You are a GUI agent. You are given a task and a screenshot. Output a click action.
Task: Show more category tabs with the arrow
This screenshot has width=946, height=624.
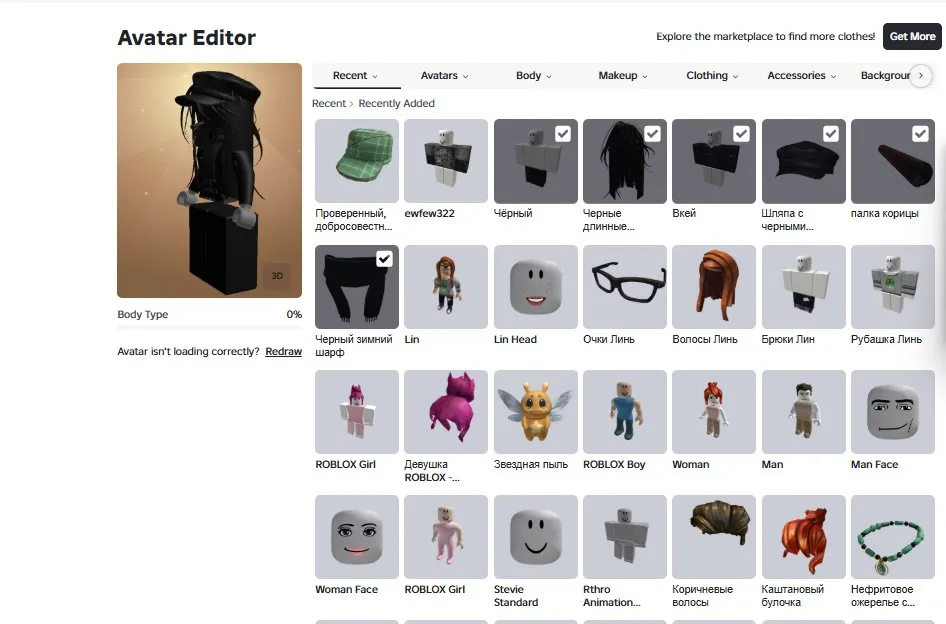(x=921, y=75)
